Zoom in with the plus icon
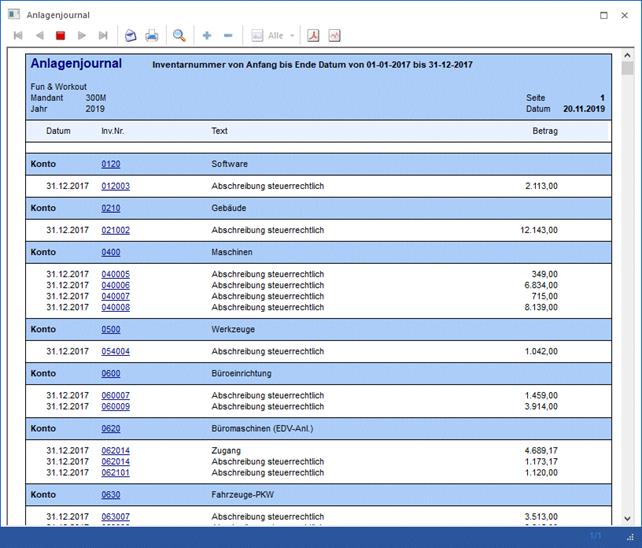 pyautogui.click(x=207, y=36)
